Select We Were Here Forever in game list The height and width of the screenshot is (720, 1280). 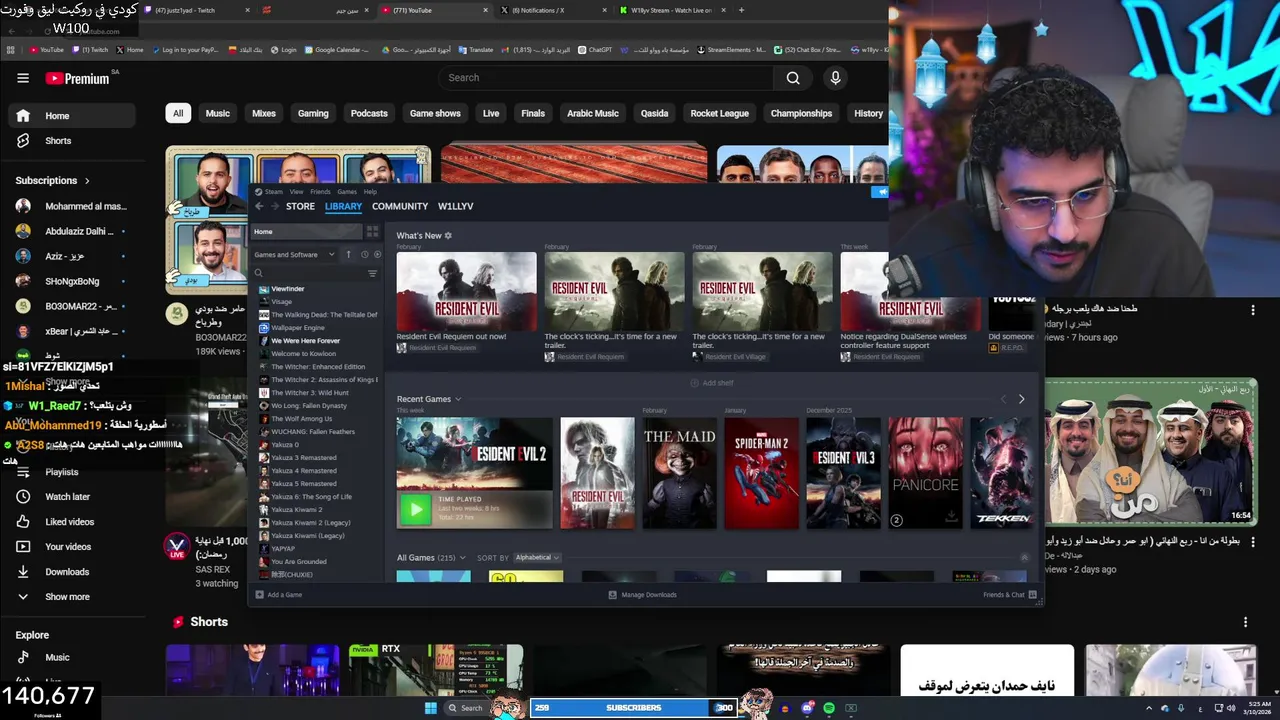tap(306, 341)
